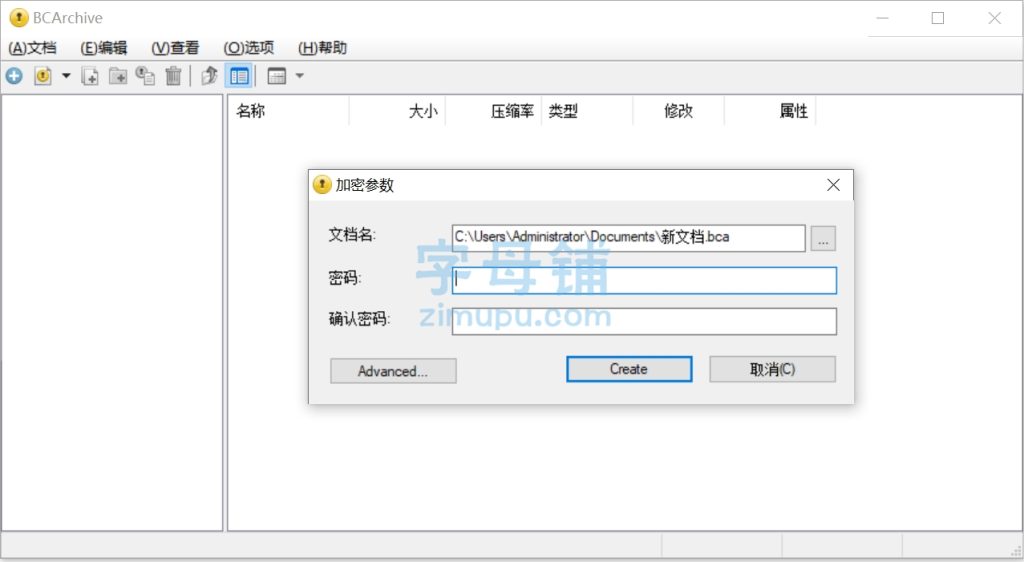Click the up one level folder icon

coord(209,76)
